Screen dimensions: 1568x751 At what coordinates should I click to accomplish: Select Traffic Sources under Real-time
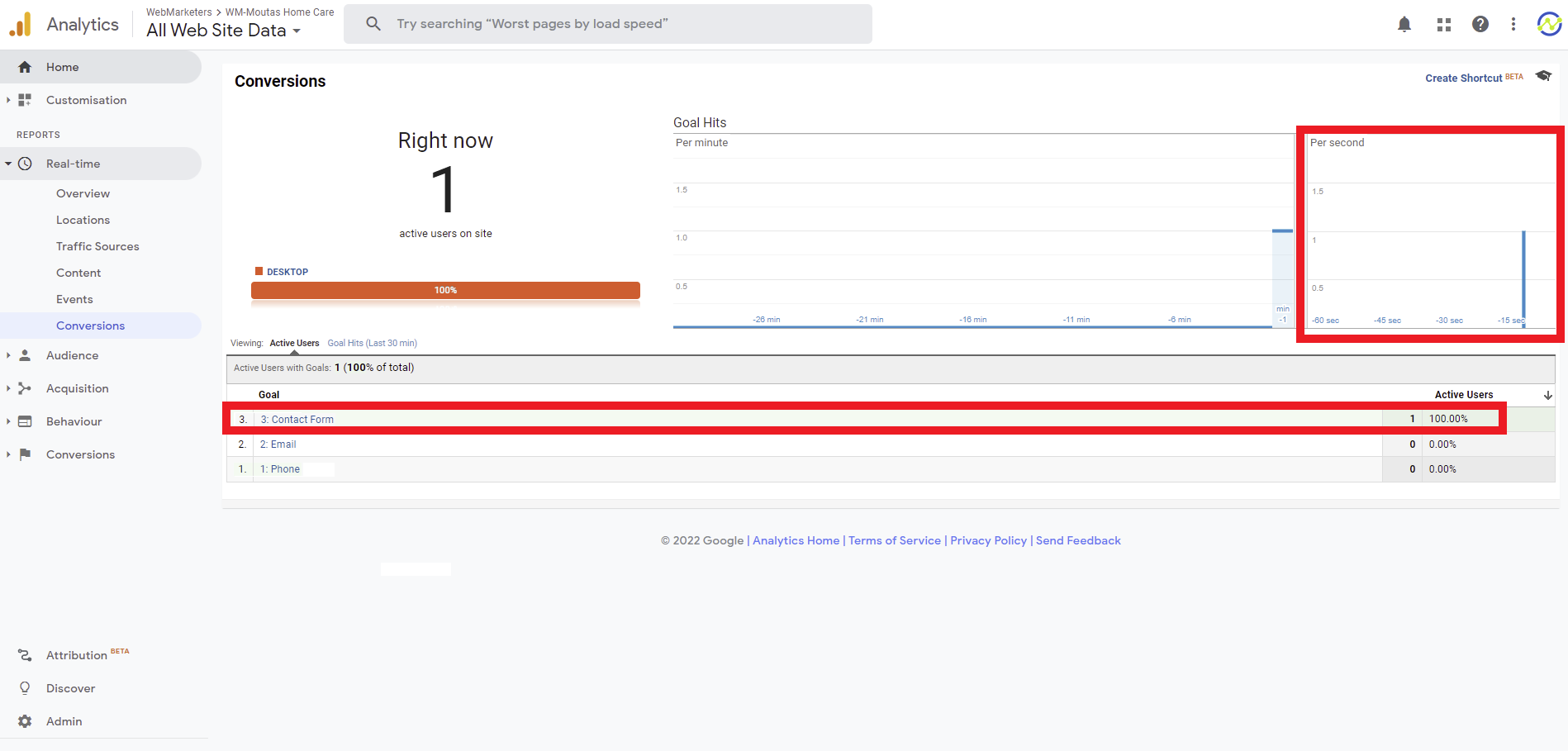97,246
